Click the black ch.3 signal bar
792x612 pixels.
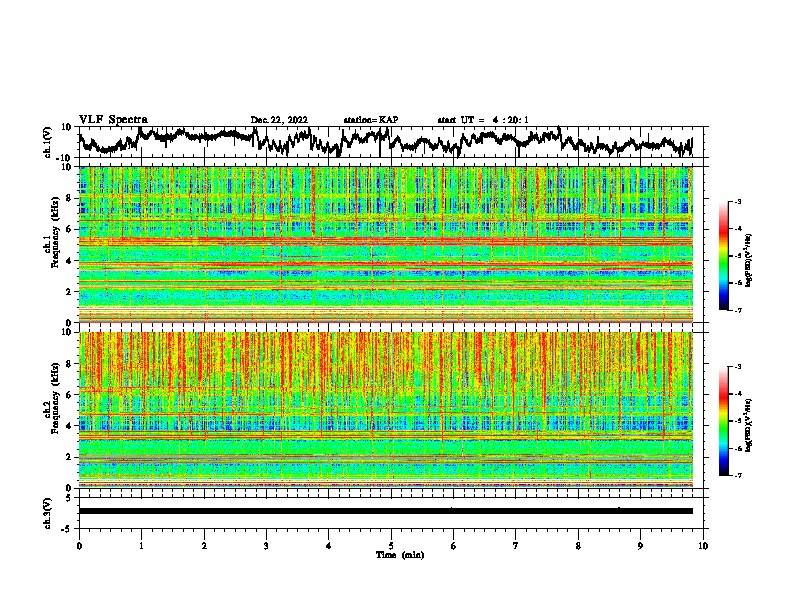click(x=386, y=511)
